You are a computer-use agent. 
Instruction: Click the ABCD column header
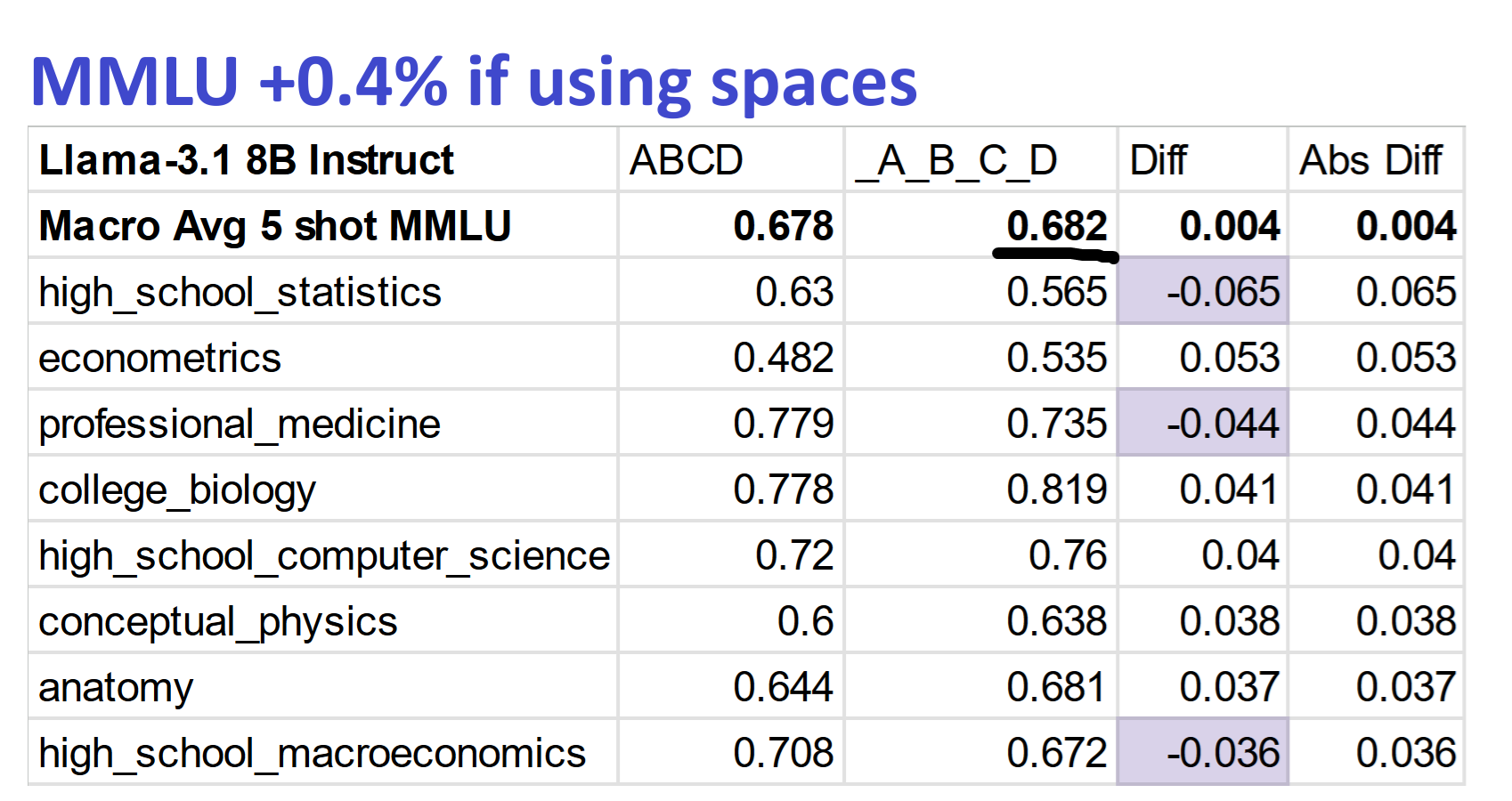686,161
